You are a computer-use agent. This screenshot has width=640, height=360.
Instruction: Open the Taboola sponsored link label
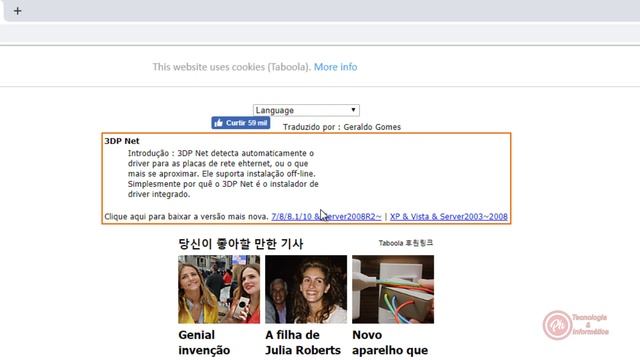tap(406, 243)
